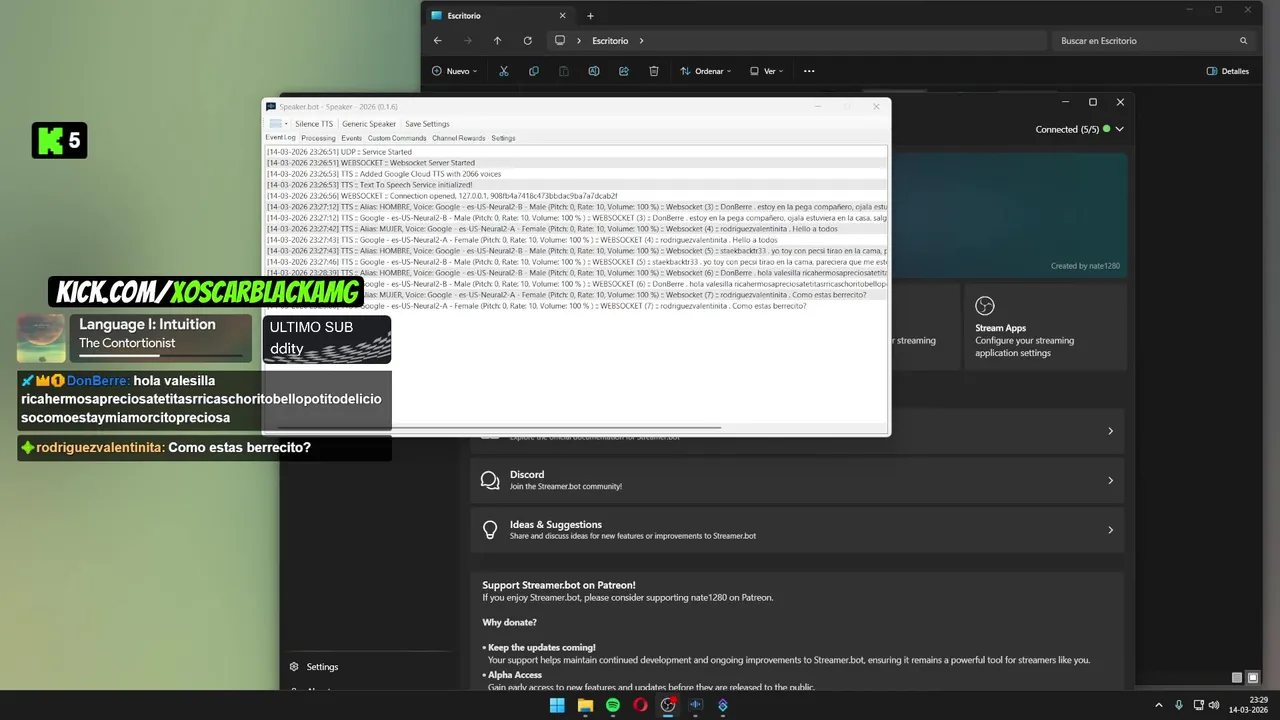Switch to the Processing tab

click(x=318, y=138)
